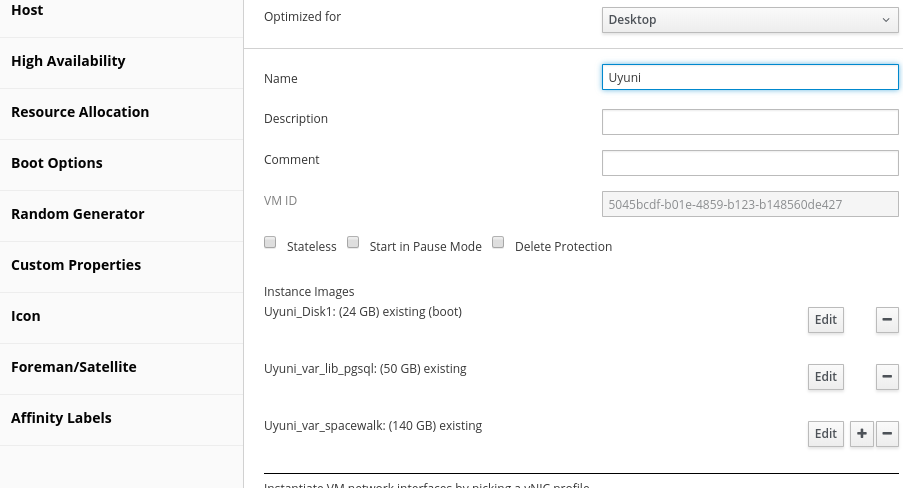Enable the Stateless checkbox
This screenshot has height=488, width=903.
pyautogui.click(x=270, y=243)
